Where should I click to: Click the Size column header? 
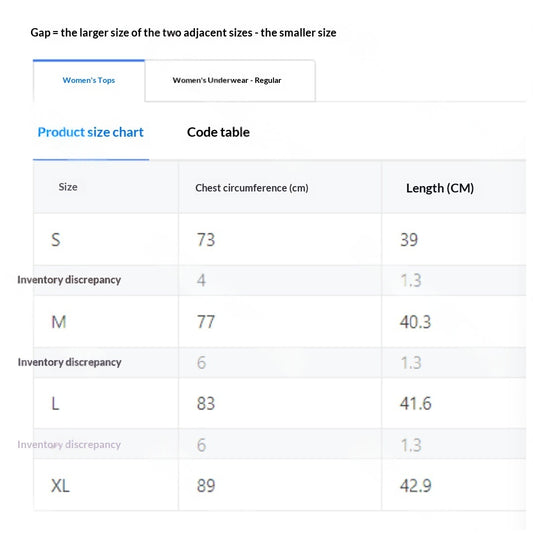click(x=68, y=187)
